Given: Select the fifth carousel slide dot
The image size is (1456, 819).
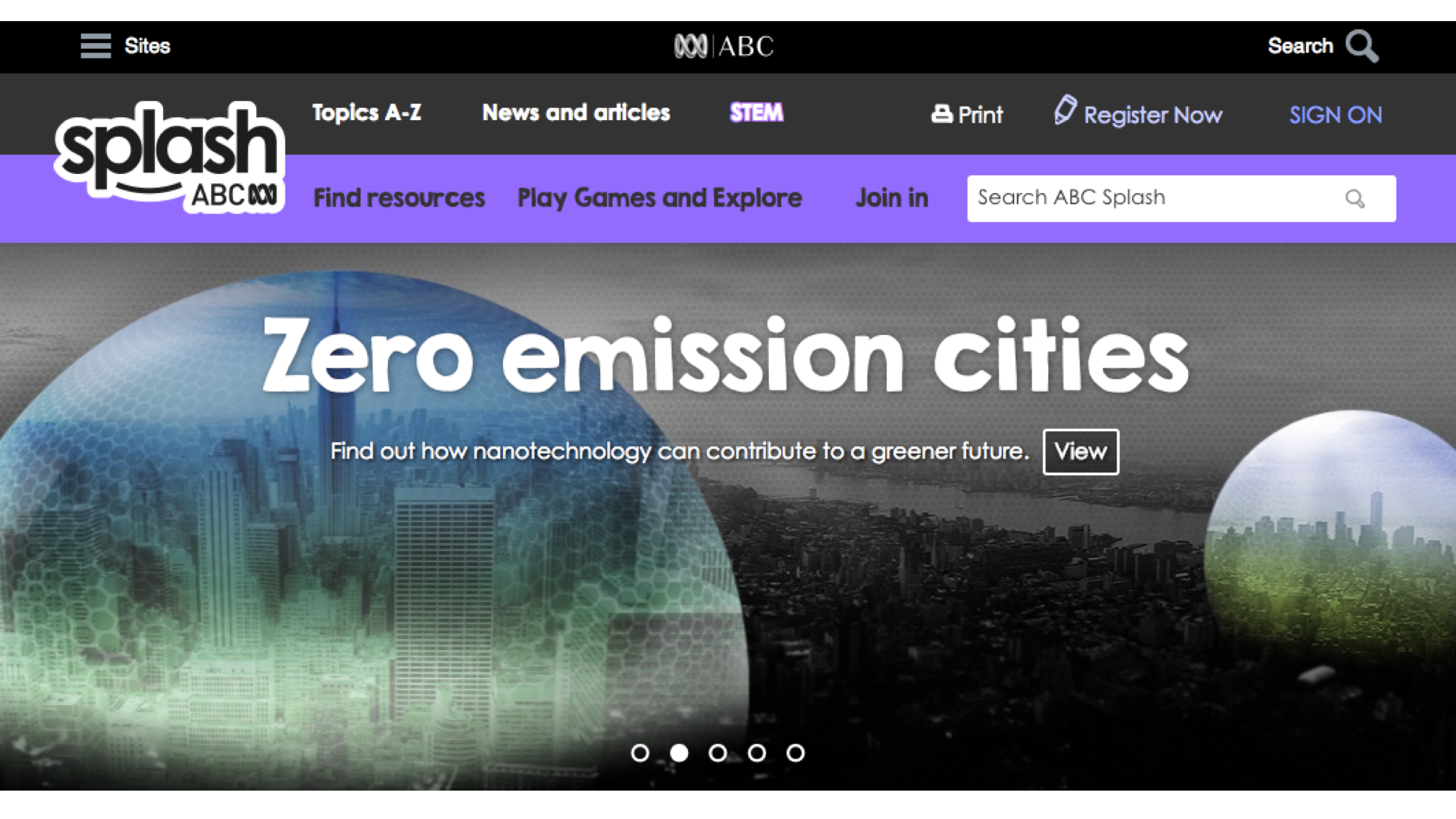Looking at the screenshot, I should [796, 753].
